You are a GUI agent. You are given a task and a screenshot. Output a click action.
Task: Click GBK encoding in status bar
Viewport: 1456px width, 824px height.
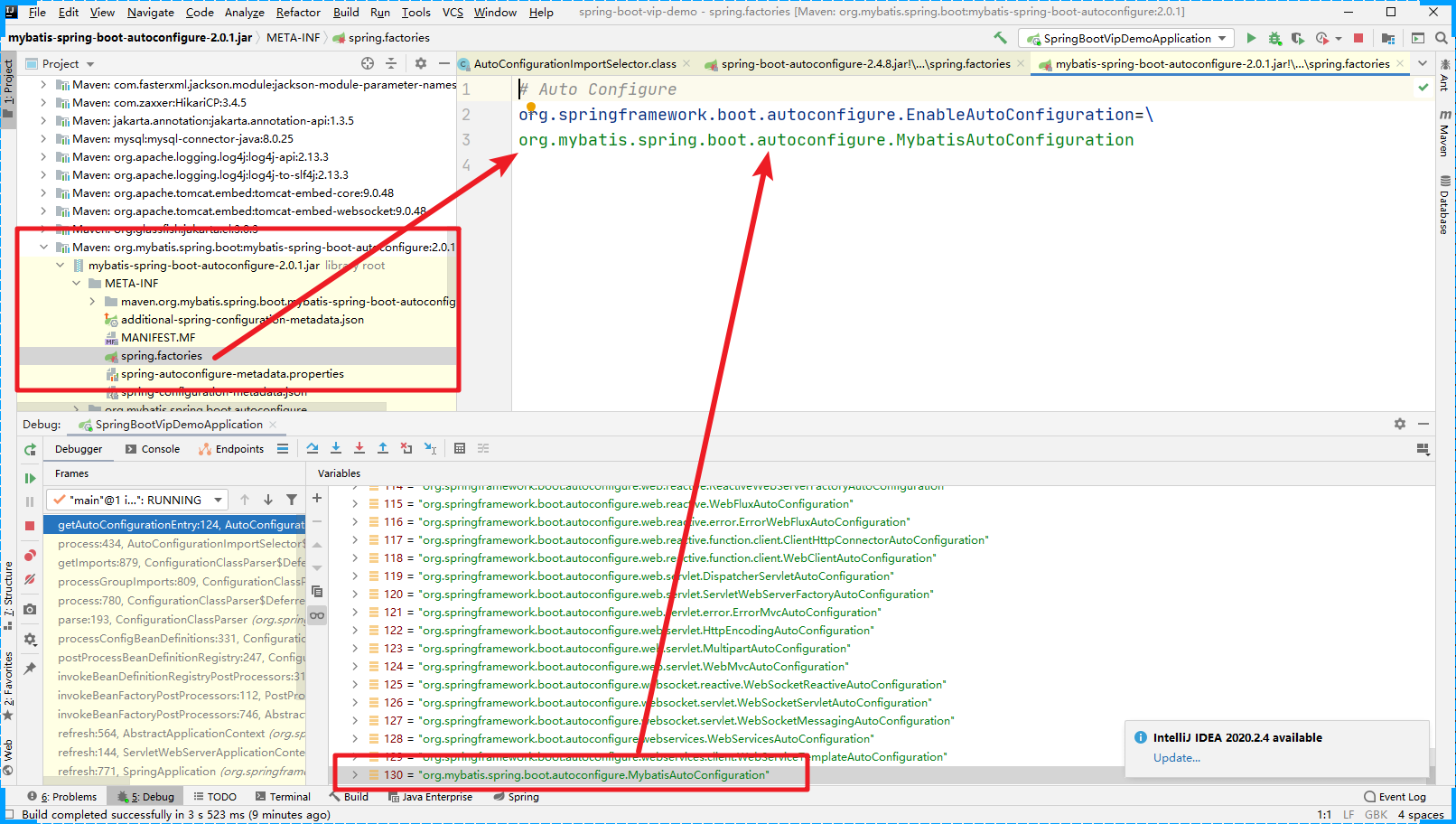1376,815
